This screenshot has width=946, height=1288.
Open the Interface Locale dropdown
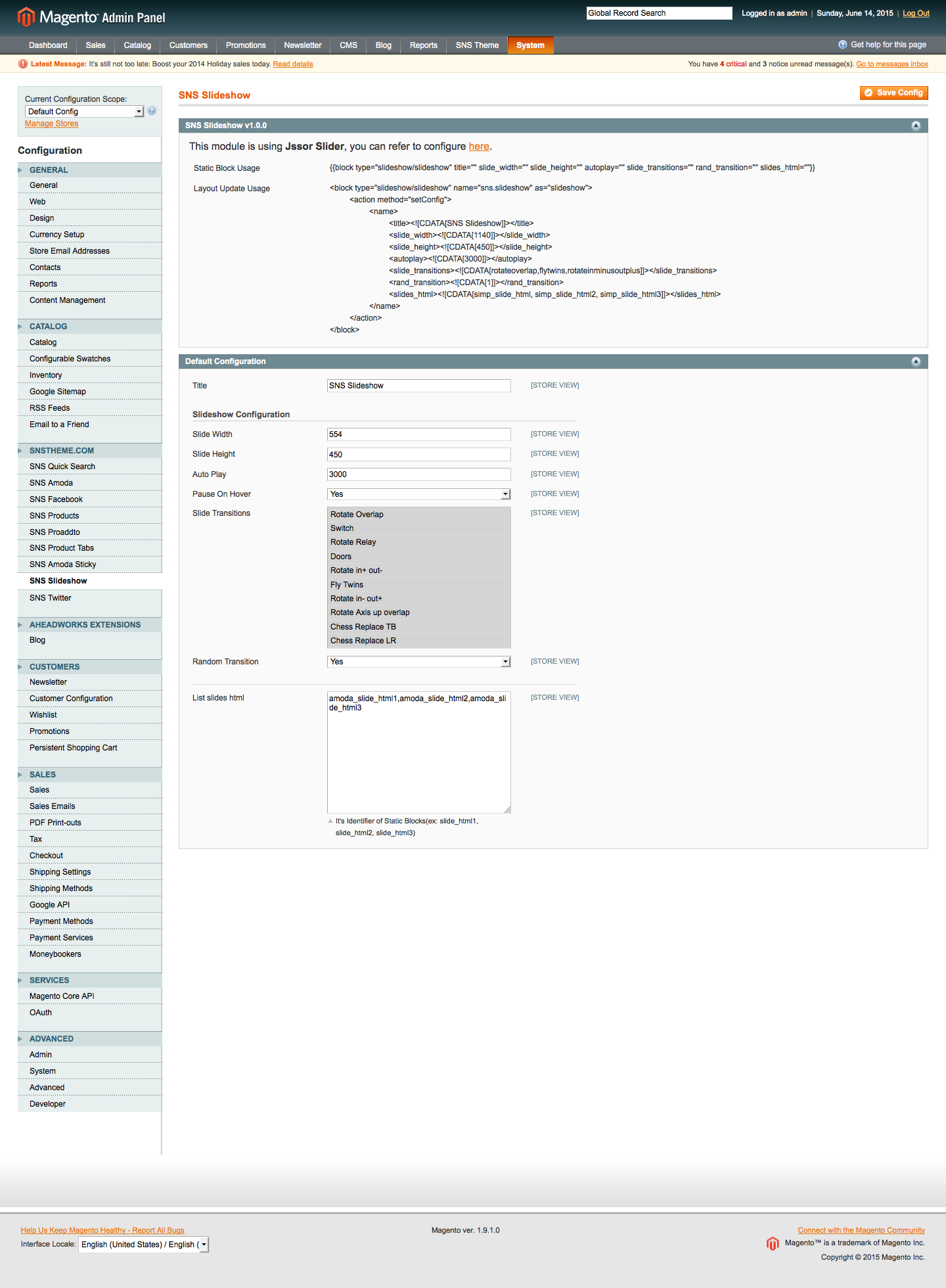143,1245
